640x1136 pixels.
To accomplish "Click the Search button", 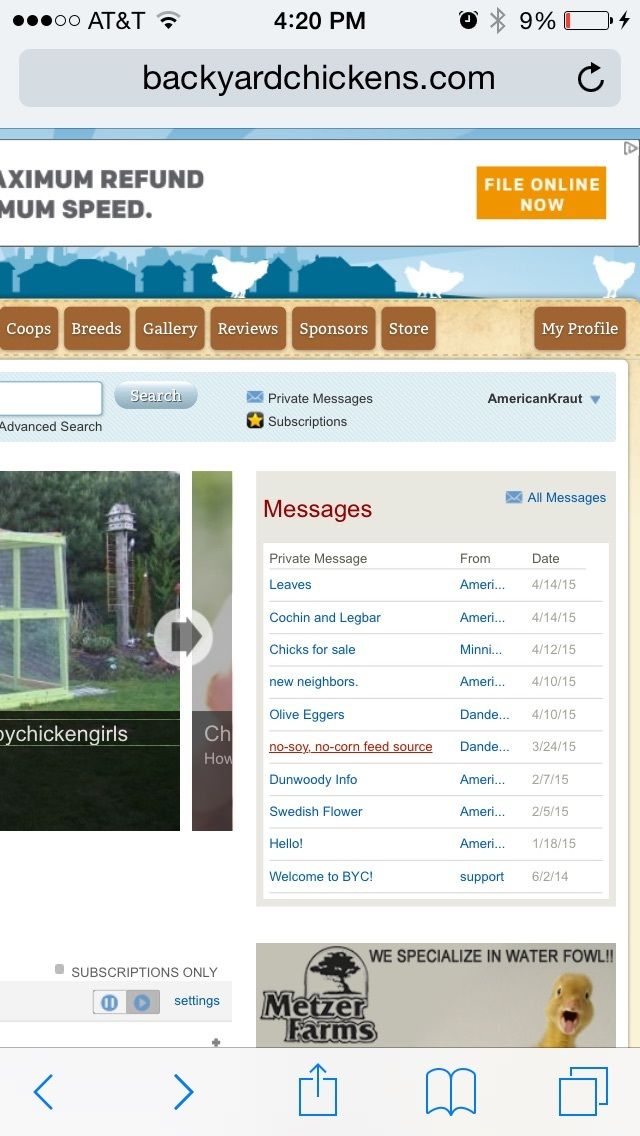I will coord(156,396).
